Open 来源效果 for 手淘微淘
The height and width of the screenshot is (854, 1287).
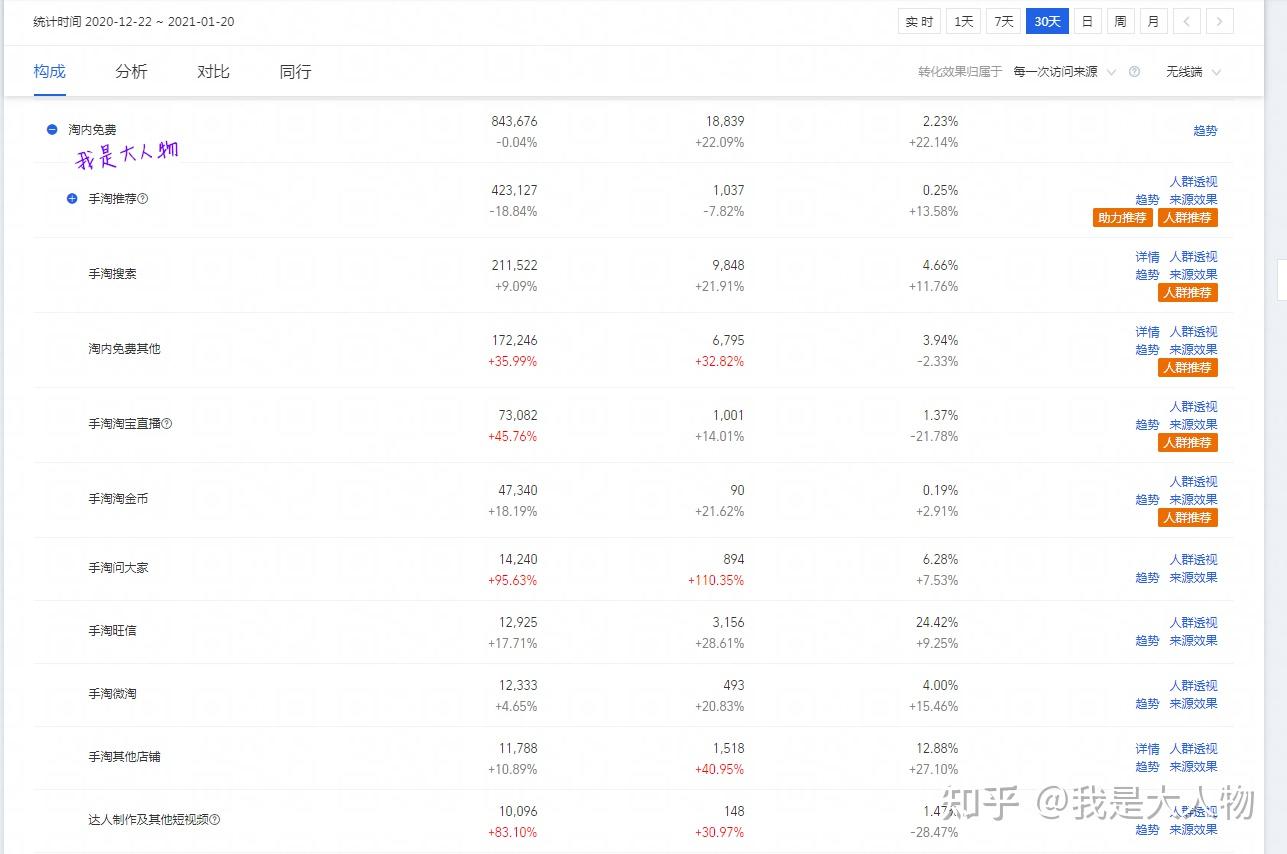1193,704
